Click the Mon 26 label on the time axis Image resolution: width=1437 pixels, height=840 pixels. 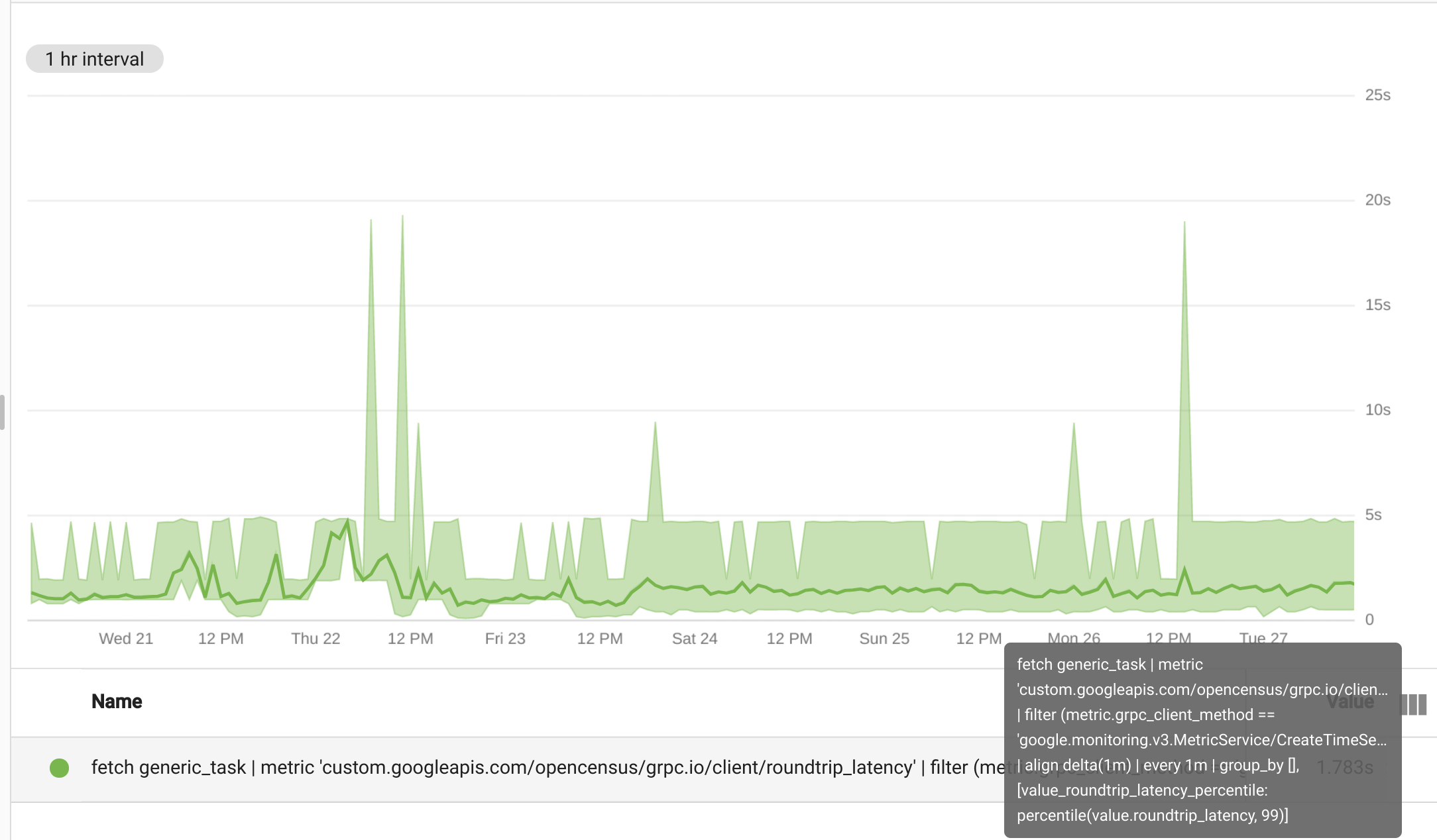[1073, 638]
